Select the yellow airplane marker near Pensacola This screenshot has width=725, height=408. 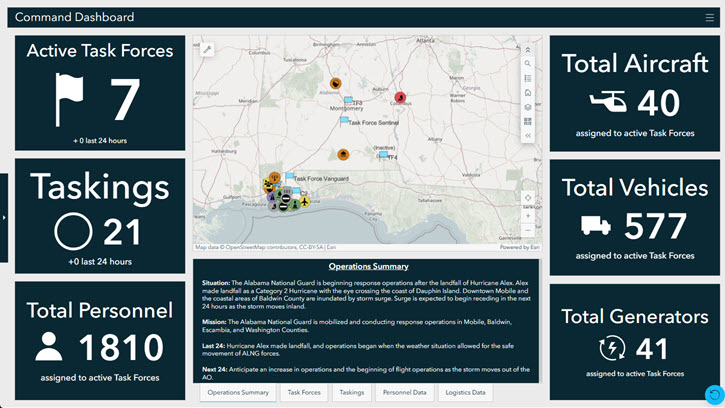pyautogui.click(x=304, y=201)
